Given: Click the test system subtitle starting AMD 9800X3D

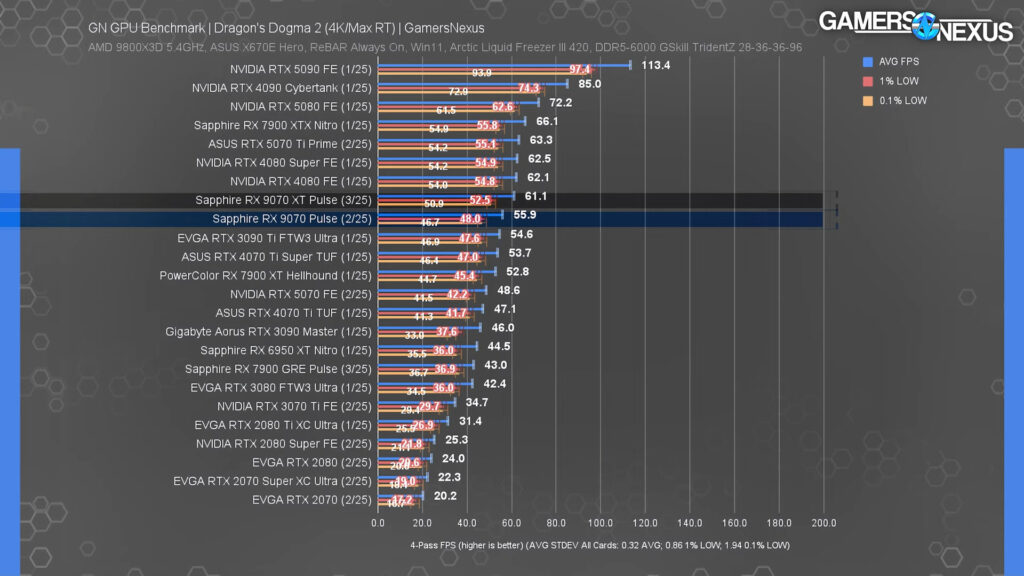Looking at the screenshot, I should 445,48.
